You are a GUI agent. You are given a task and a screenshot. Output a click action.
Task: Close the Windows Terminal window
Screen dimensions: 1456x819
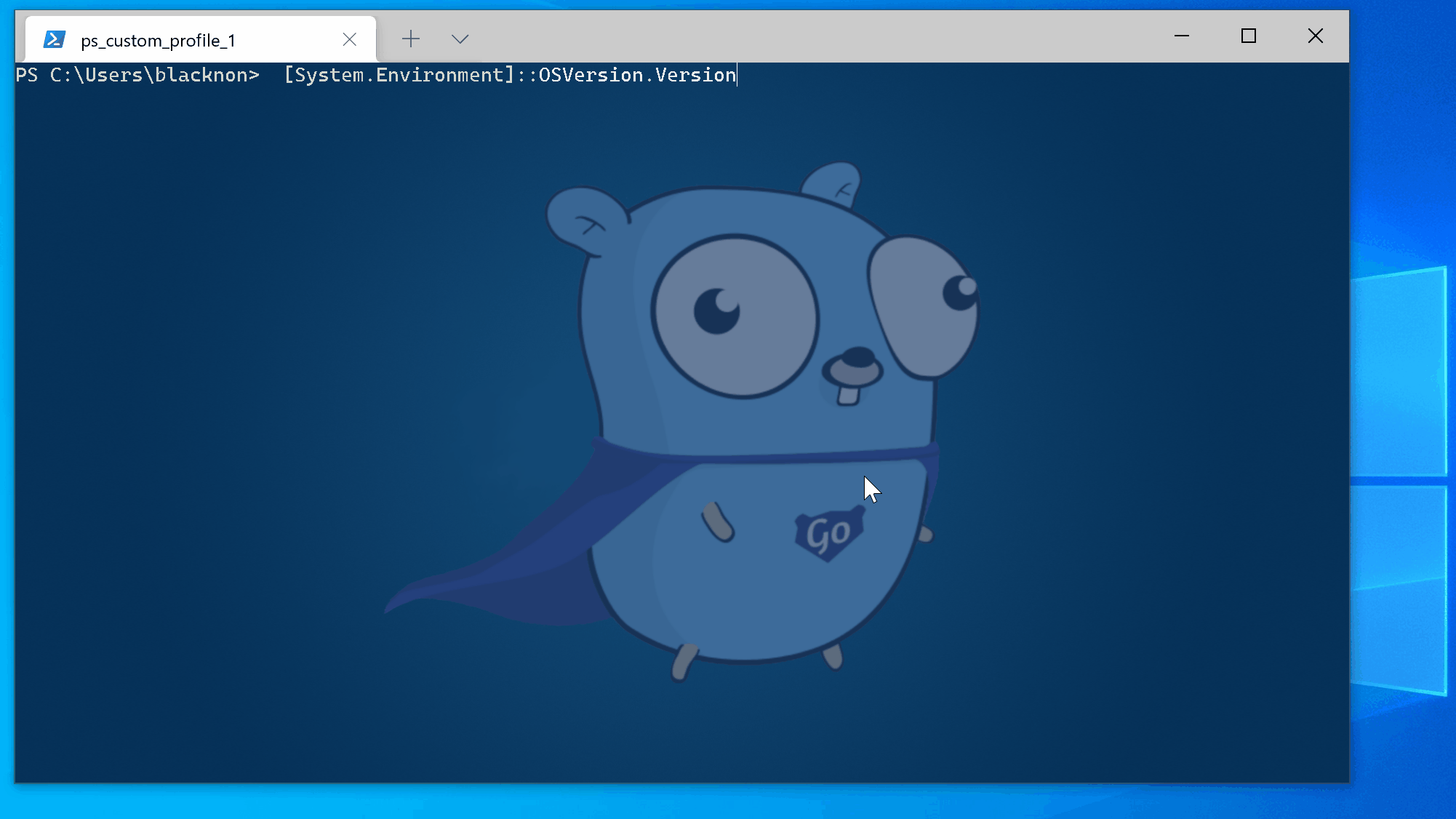pos(1315,36)
